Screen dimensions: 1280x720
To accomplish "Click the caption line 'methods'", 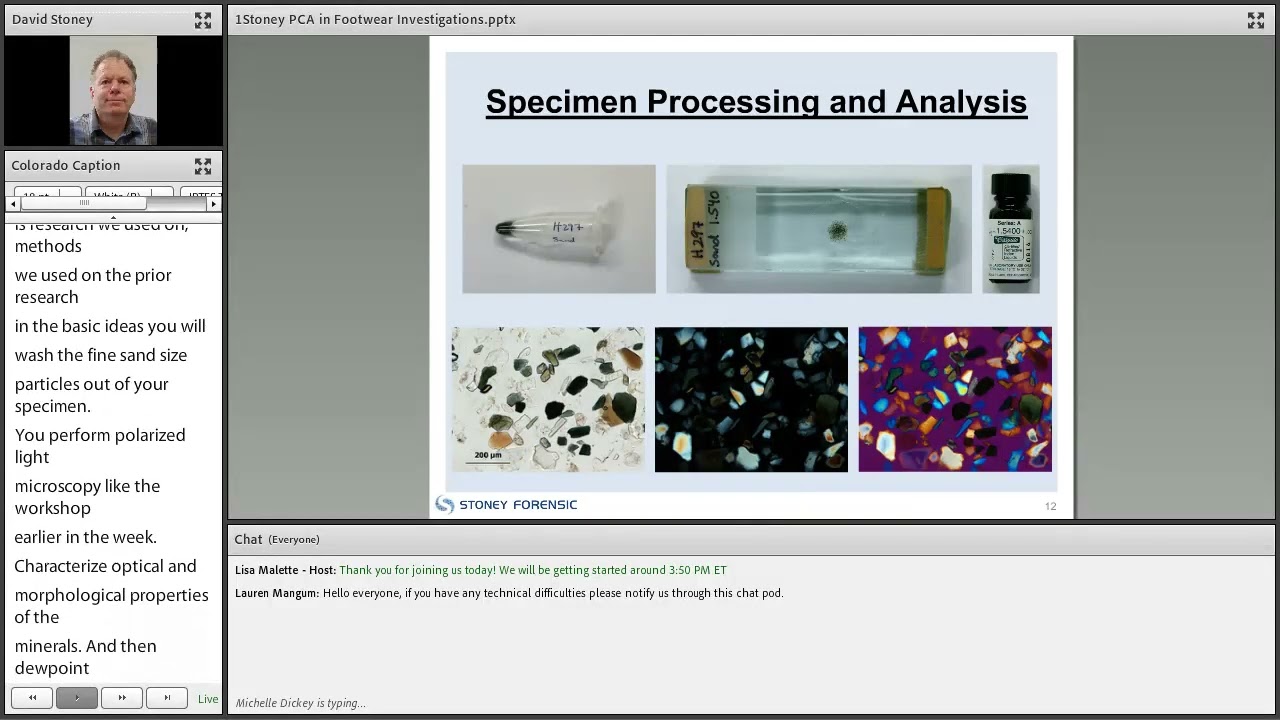I will coord(48,246).
